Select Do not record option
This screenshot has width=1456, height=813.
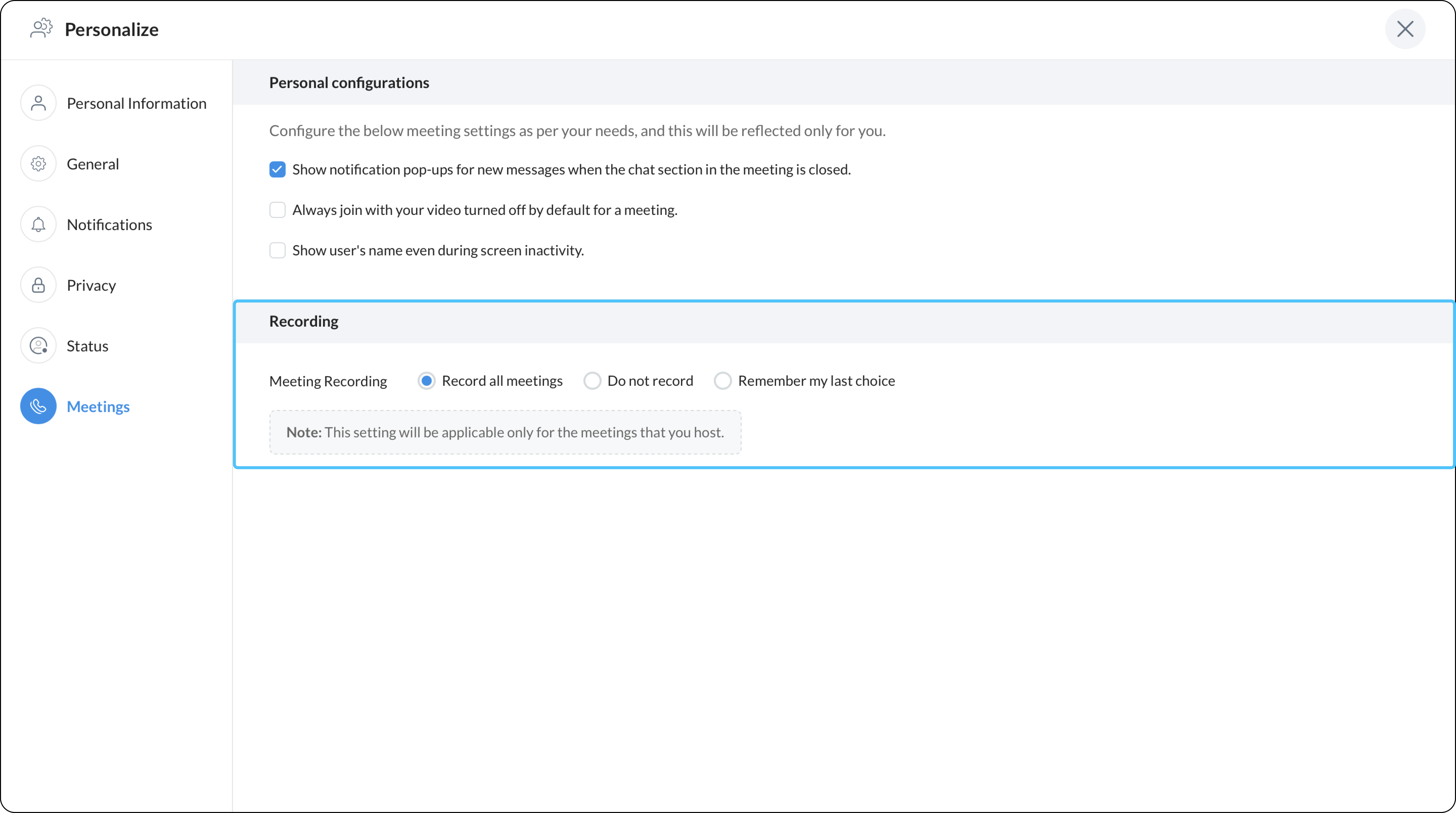pos(592,381)
